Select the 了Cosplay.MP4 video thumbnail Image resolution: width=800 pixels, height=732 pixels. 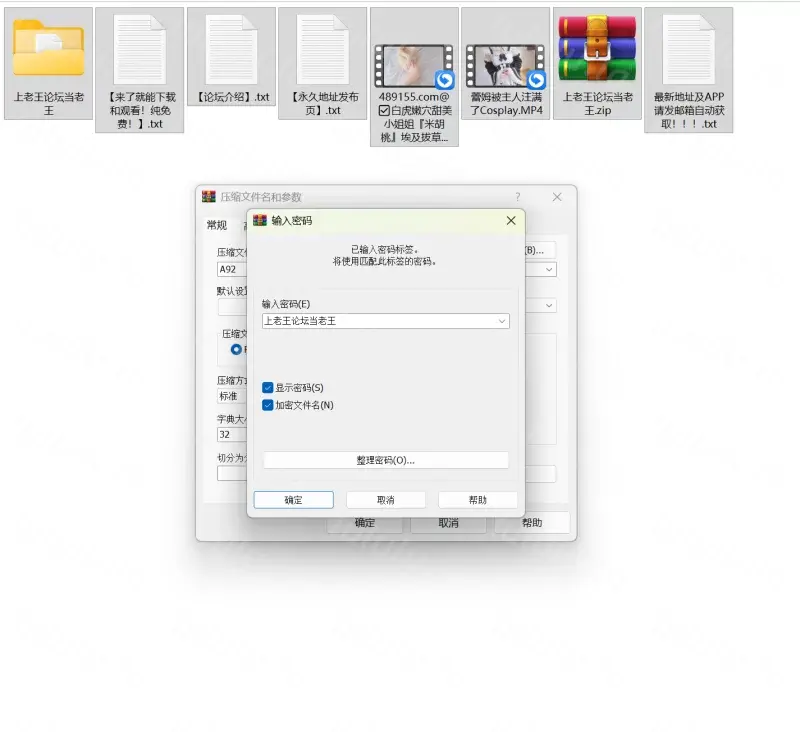[505, 66]
